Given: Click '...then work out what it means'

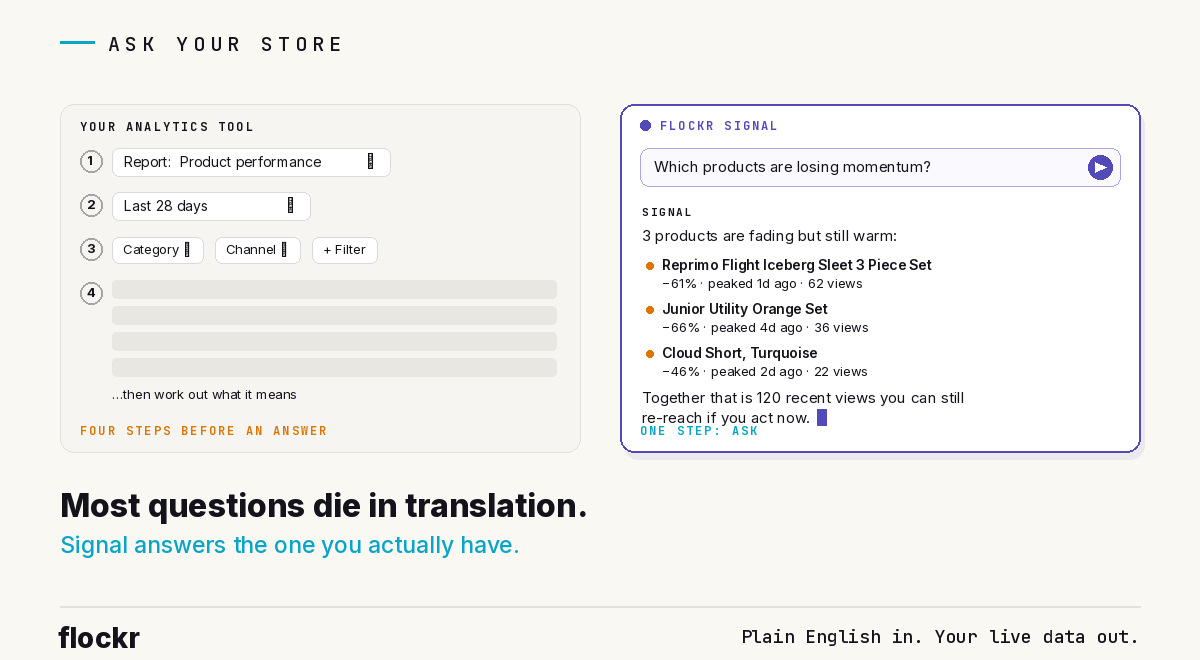Looking at the screenshot, I should 204,395.
